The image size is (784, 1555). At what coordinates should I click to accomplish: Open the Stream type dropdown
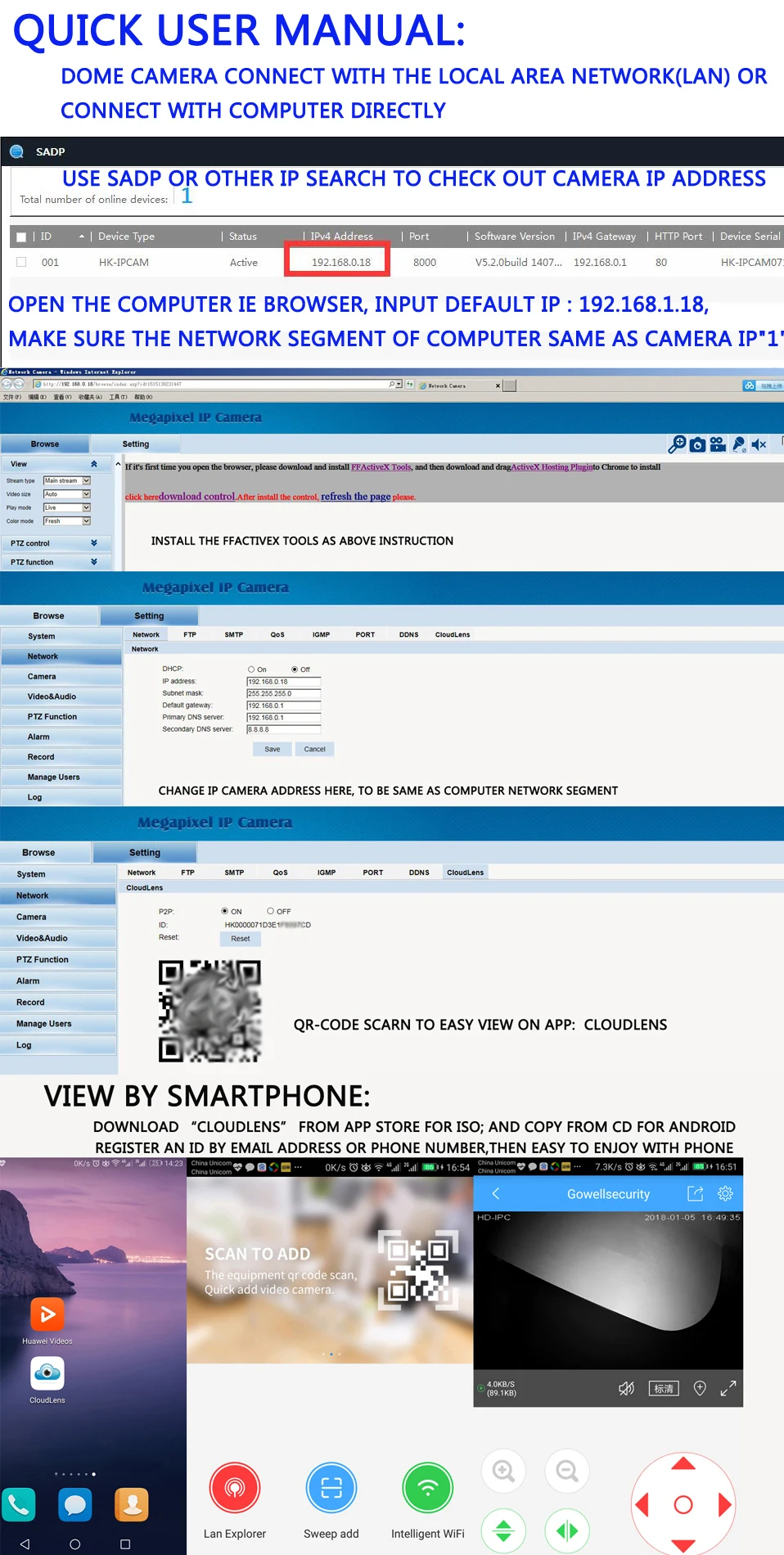click(66, 480)
